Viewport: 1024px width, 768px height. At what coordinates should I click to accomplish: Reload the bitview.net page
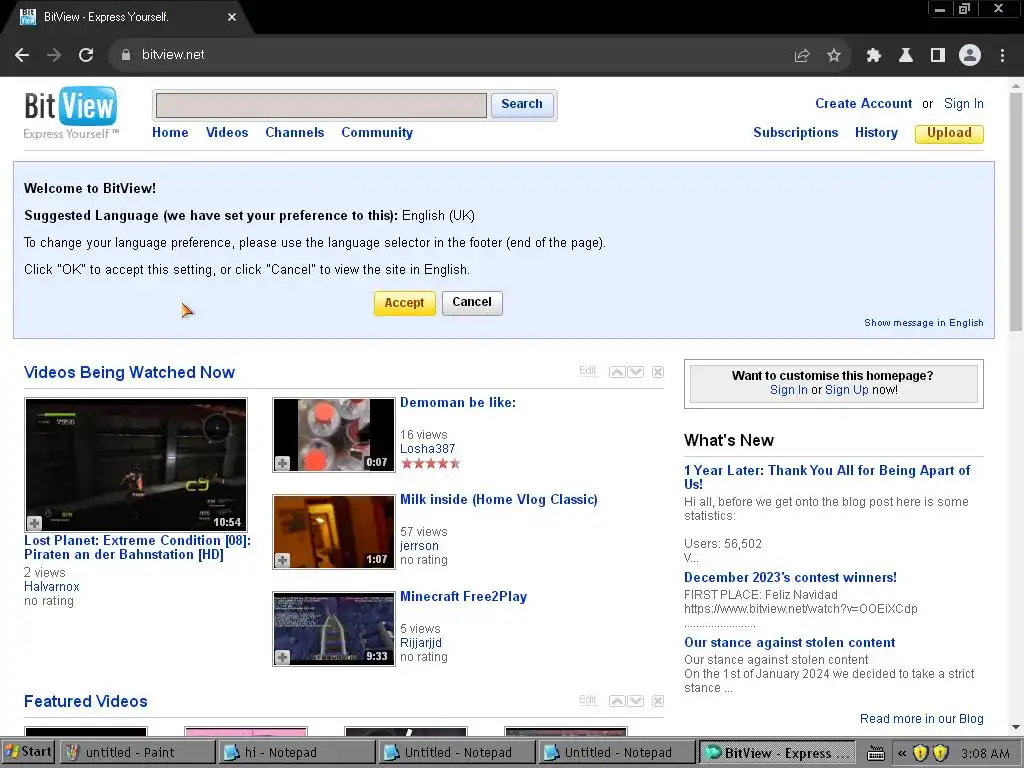(x=86, y=56)
